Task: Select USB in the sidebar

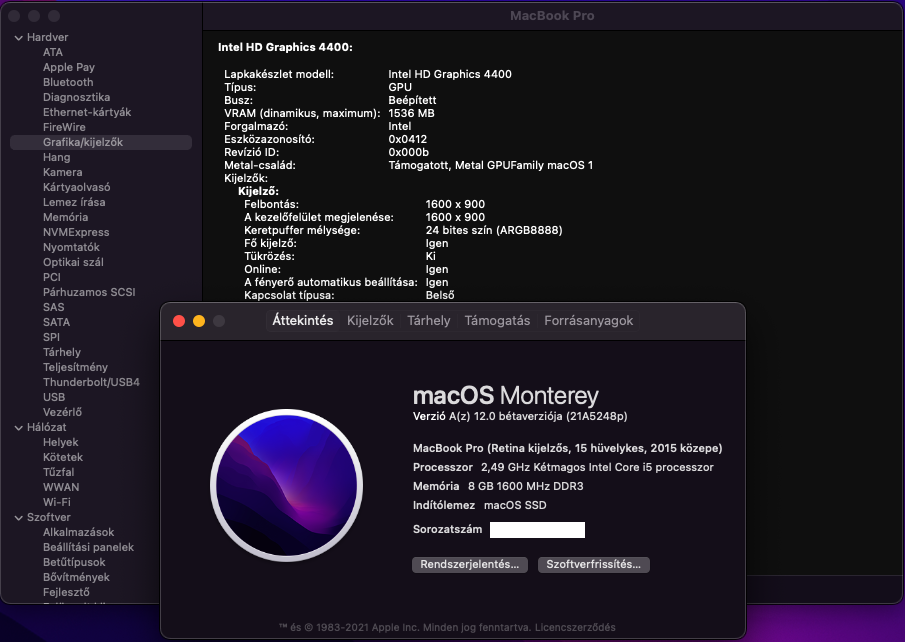Action: pyautogui.click(x=54, y=397)
